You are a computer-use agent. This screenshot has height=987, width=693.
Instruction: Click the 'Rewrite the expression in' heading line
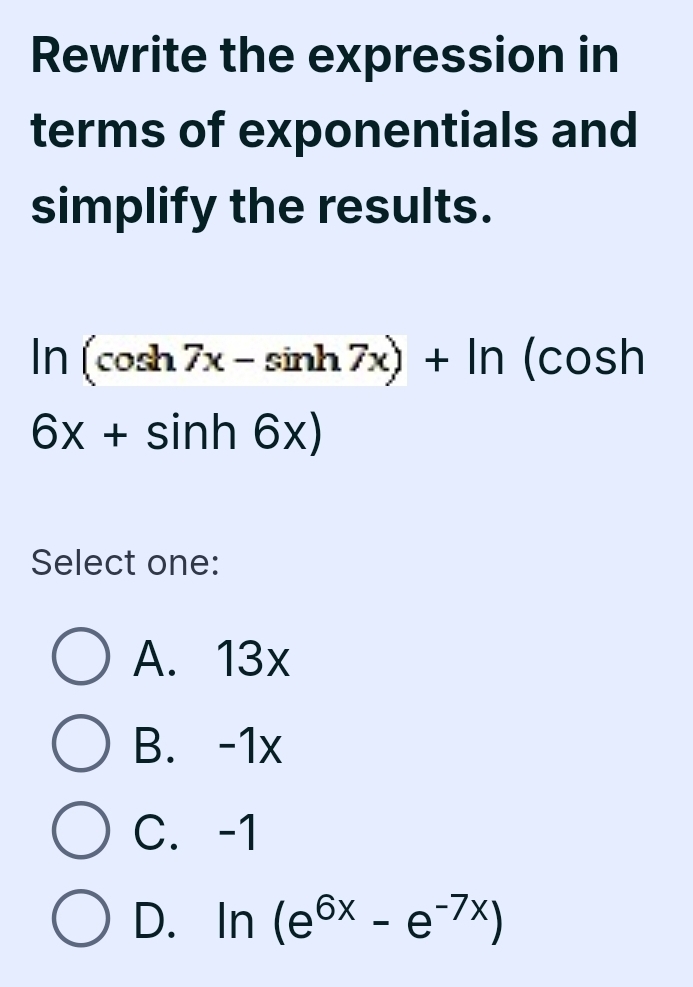(x=325, y=56)
